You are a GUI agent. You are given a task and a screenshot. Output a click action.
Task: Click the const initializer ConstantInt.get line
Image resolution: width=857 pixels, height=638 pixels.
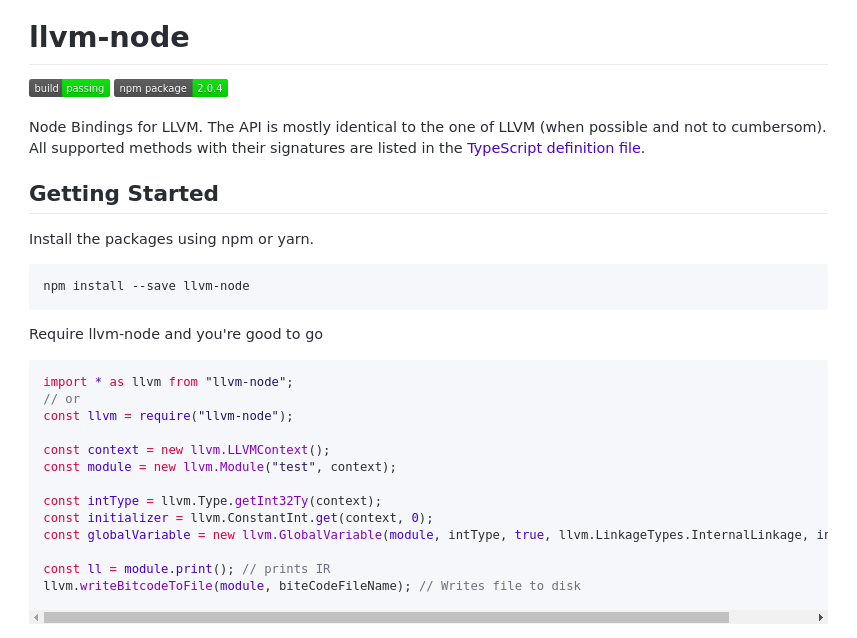click(x=238, y=518)
